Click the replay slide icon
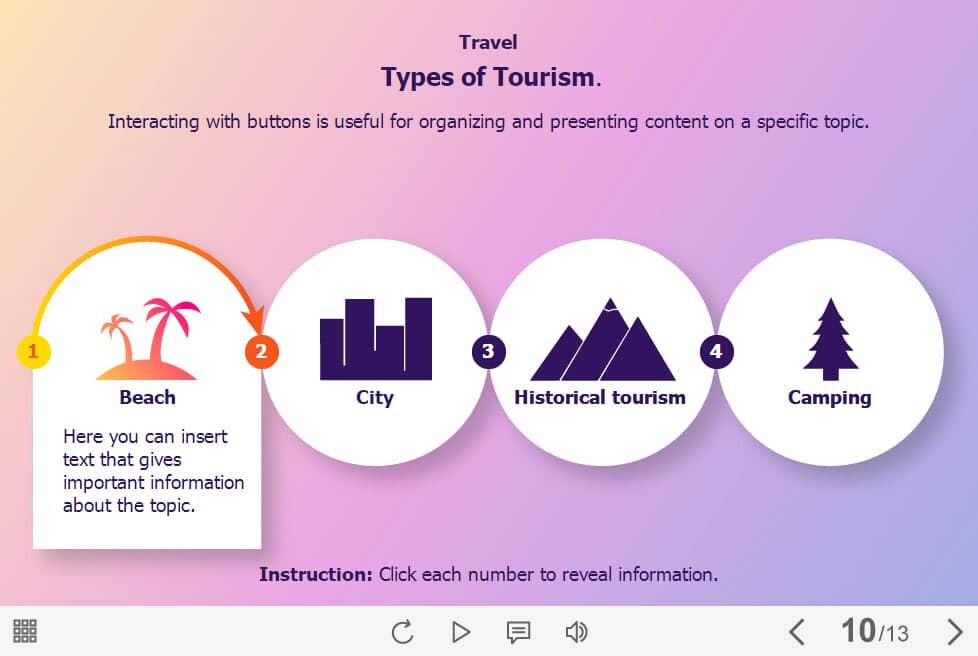978x656 pixels. point(402,632)
